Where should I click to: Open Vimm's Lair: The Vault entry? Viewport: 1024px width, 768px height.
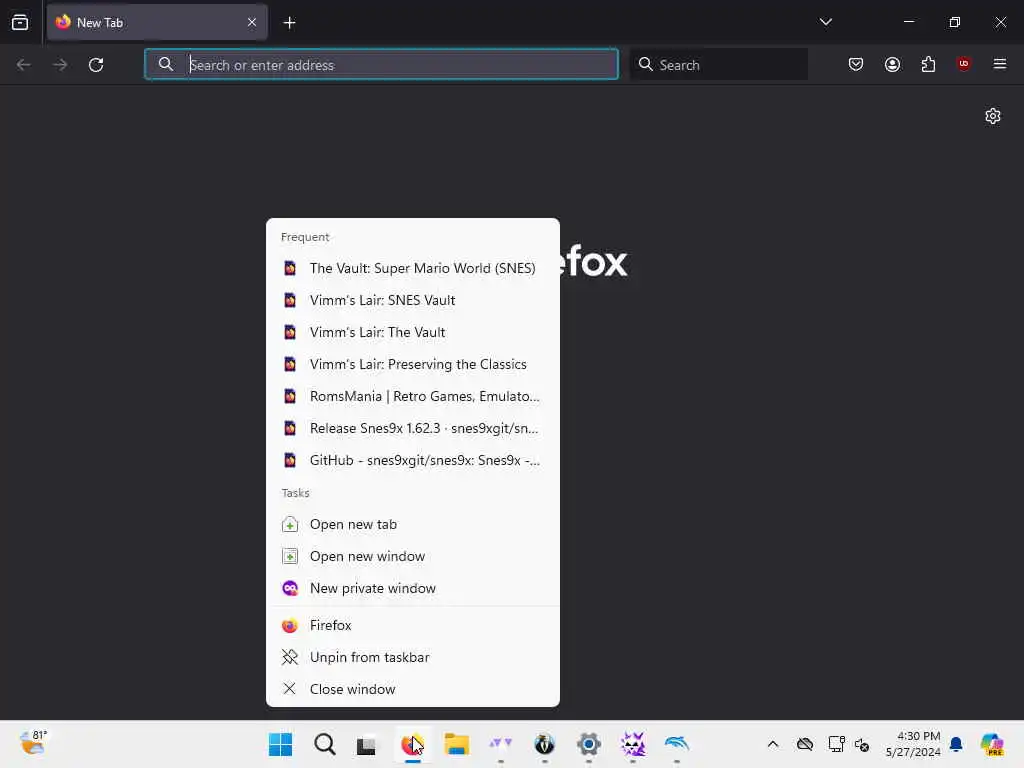pyautogui.click(x=413, y=332)
